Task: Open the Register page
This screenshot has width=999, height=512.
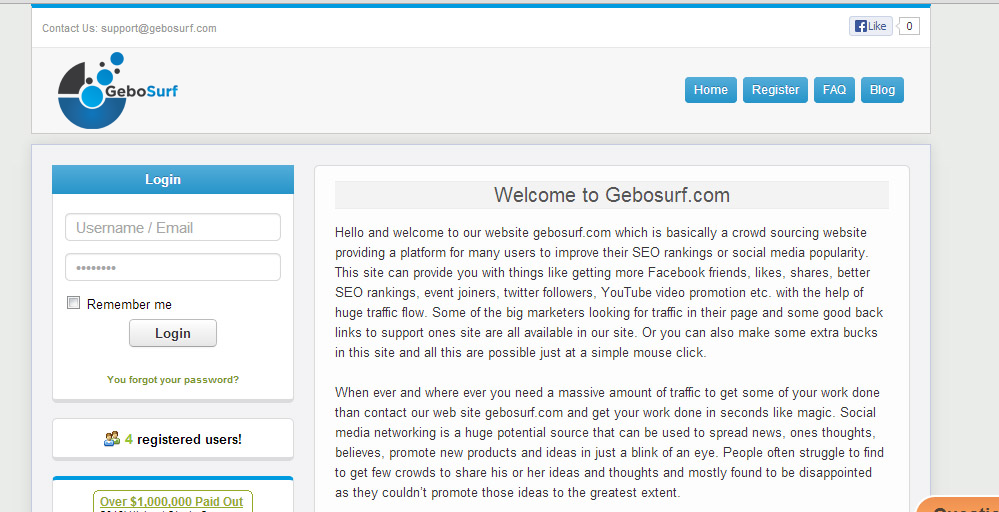Action: [775, 90]
